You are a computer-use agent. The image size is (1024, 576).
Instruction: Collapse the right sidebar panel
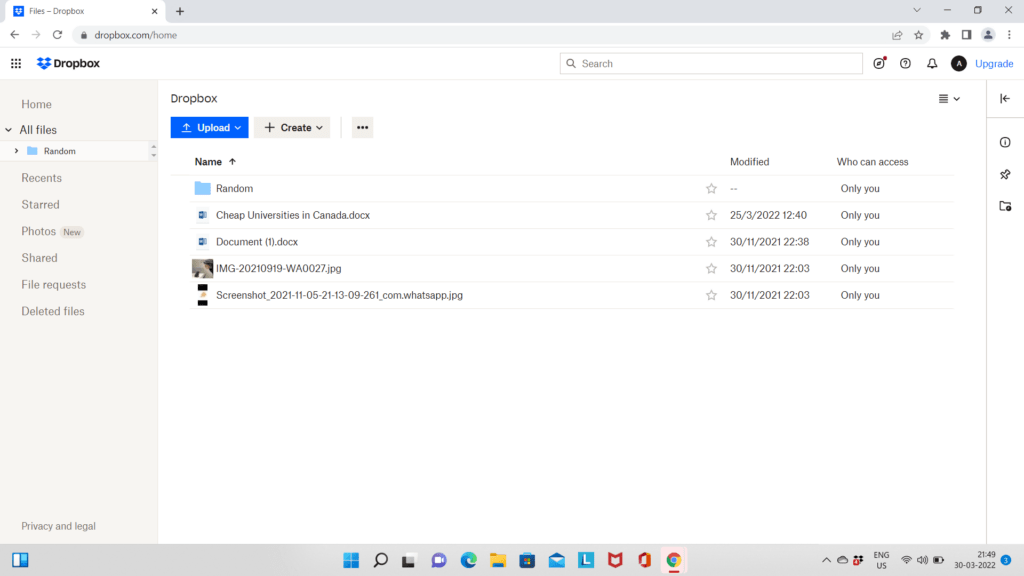(x=1004, y=98)
